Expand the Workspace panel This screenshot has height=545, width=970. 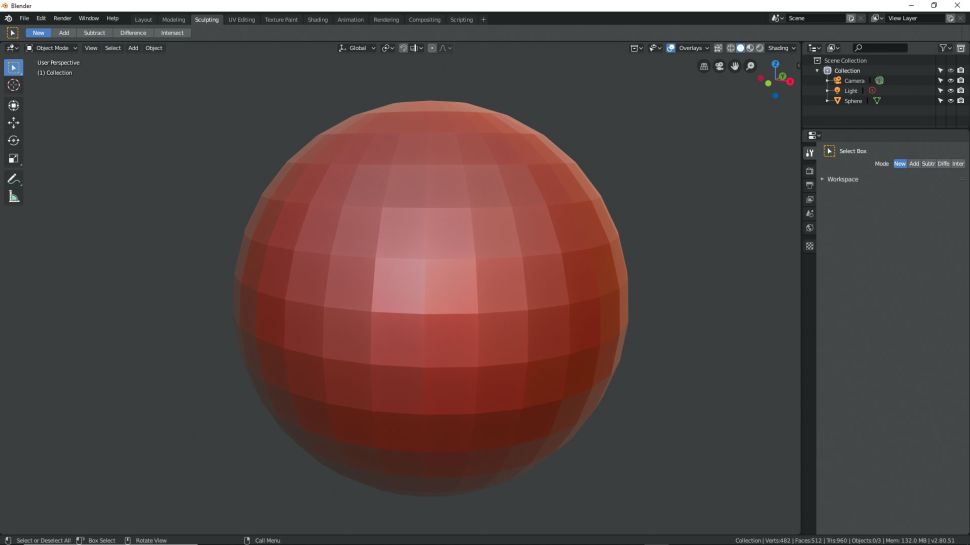click(x=842, y=179)
